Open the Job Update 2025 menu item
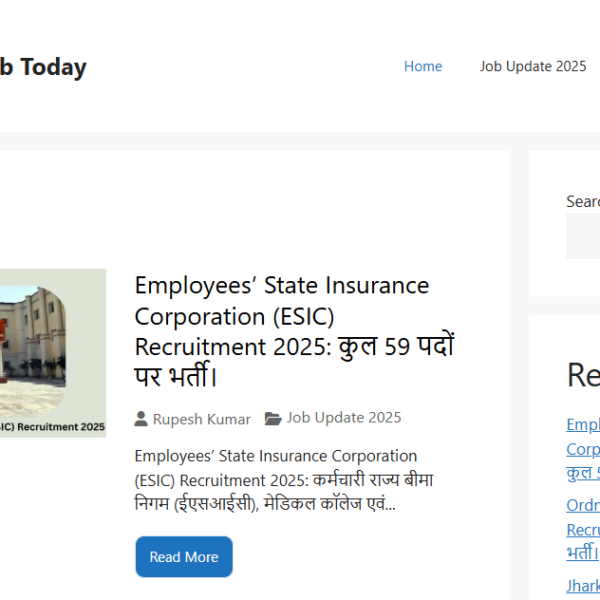The height and width of the screenshot is (600, 600). [x=533, y=66]
